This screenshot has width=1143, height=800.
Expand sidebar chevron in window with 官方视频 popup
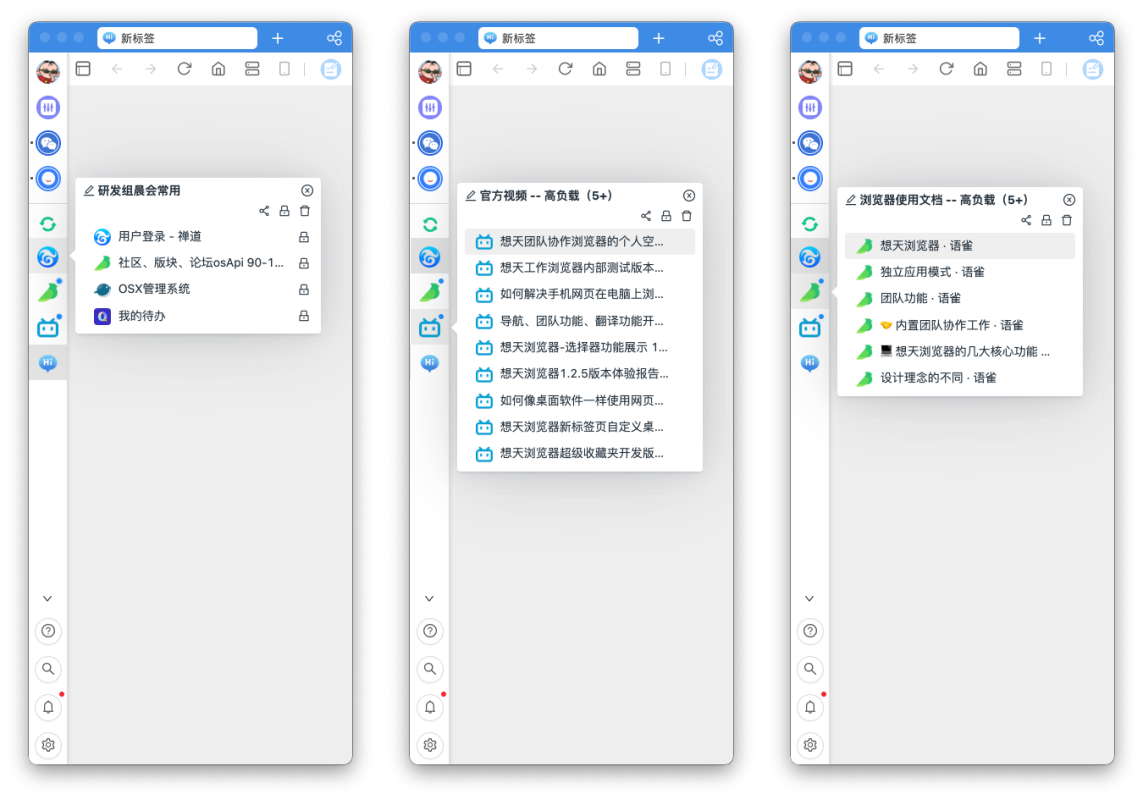pos(430,599)
